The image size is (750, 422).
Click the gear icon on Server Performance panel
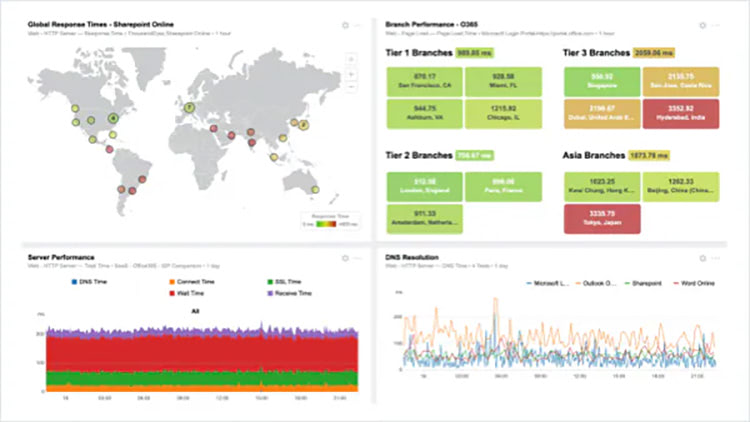[x=345, y=258]
